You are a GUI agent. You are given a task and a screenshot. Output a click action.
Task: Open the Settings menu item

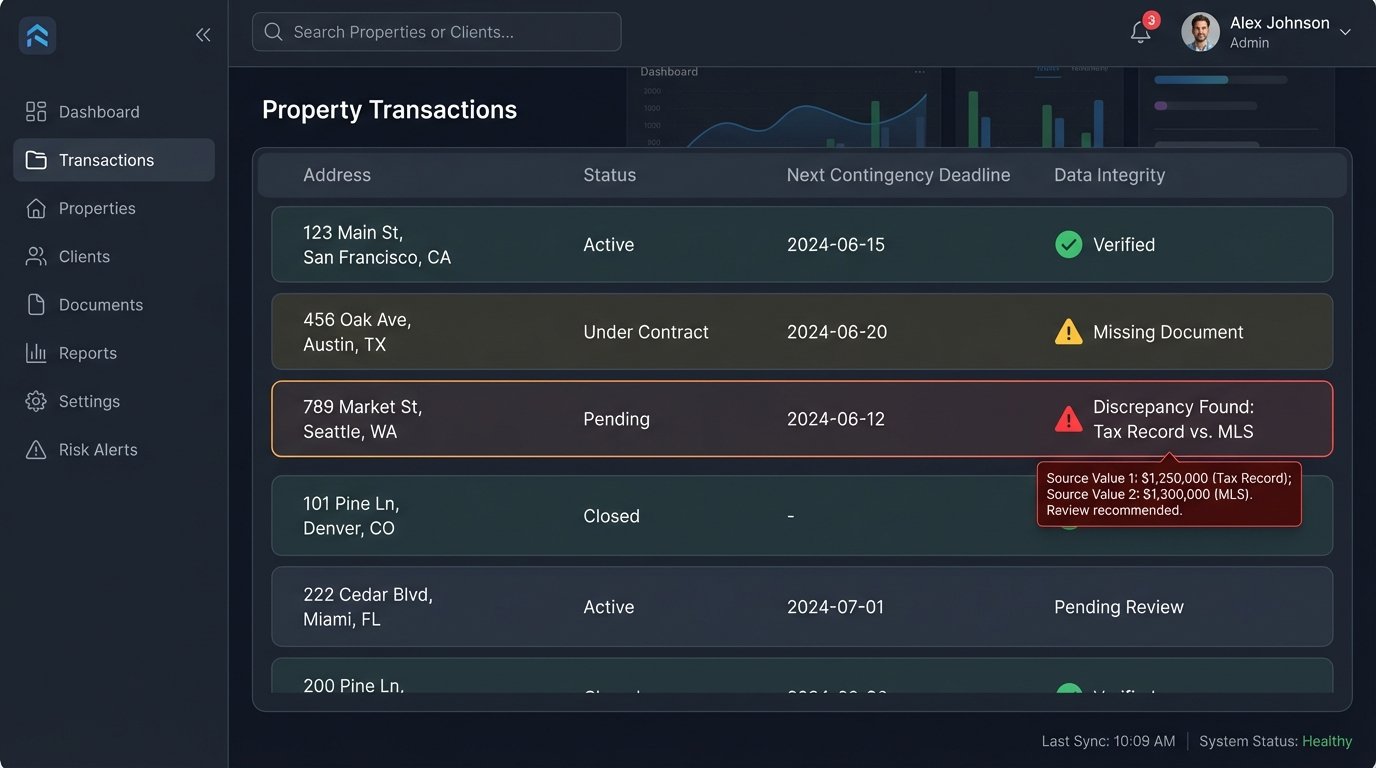[x=89, y=401]
